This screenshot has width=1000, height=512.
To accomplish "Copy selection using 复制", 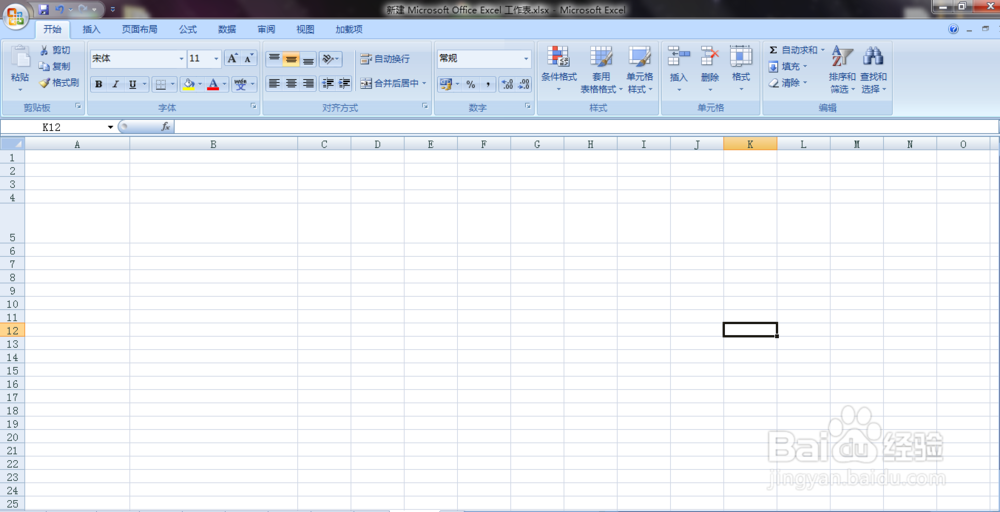I will click(55, 66).
